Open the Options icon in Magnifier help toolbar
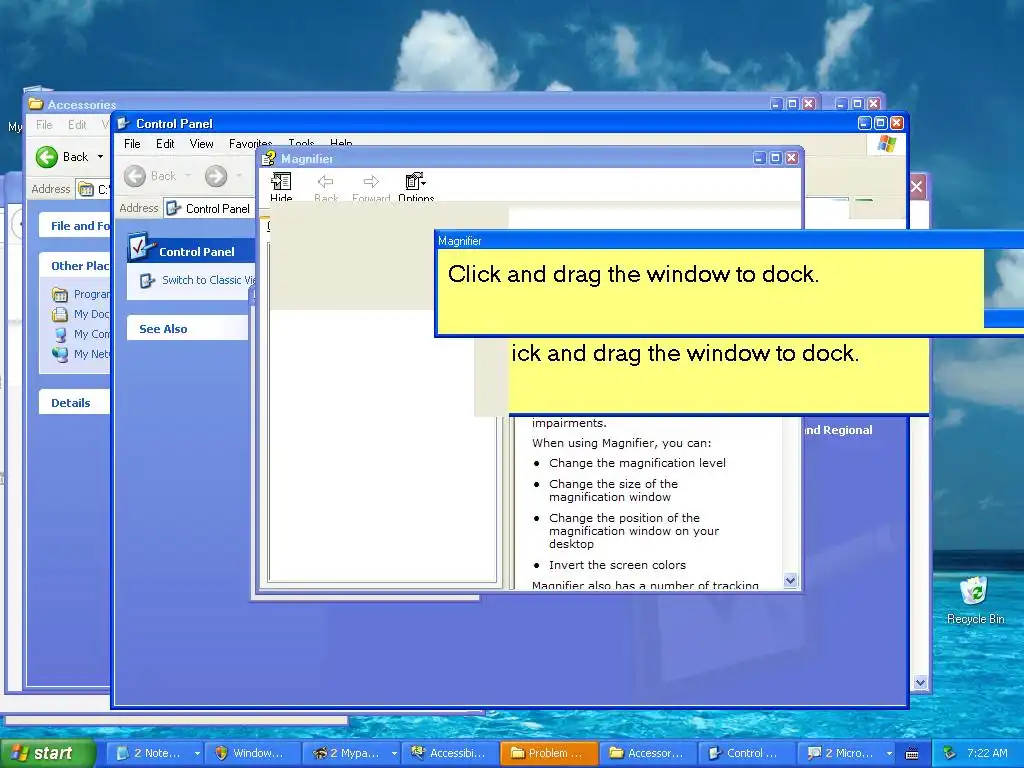 tap(415, 181)
